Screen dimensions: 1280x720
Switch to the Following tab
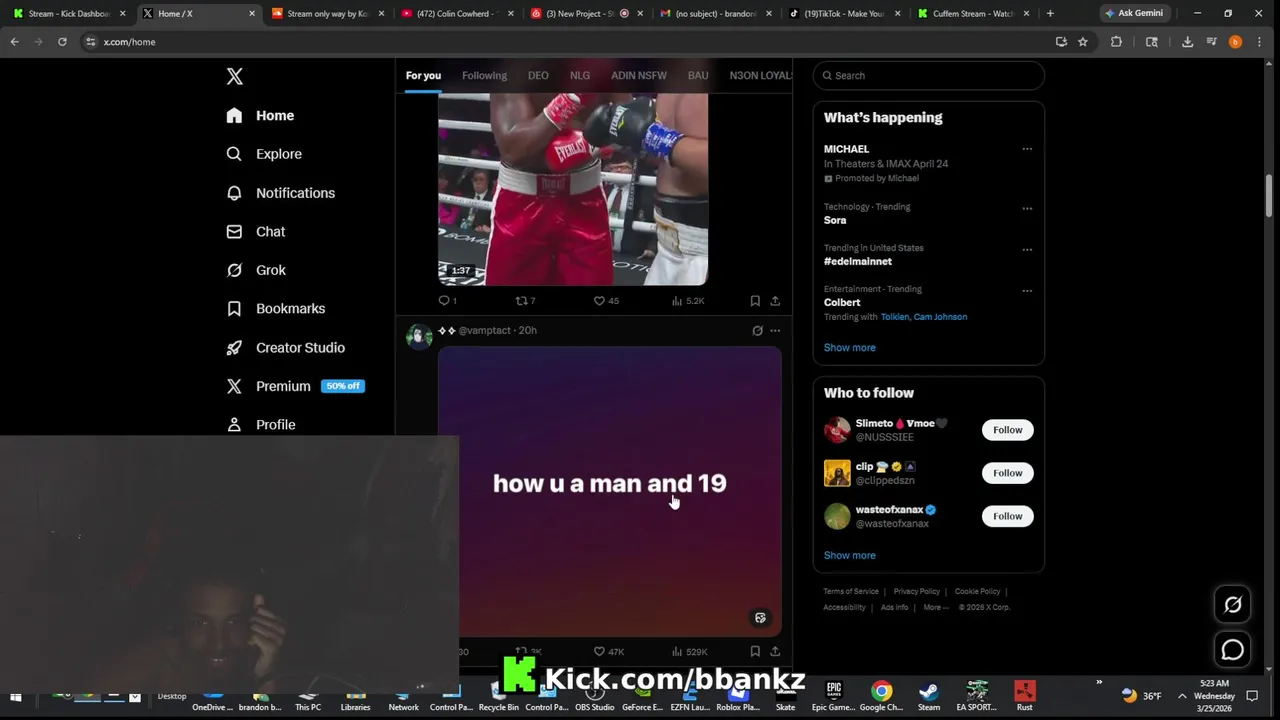[x=484, y=75]
